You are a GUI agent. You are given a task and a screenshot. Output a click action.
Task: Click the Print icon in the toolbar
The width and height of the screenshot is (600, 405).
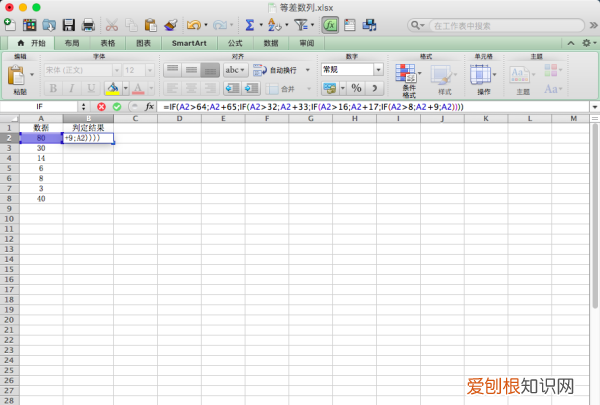88,24
